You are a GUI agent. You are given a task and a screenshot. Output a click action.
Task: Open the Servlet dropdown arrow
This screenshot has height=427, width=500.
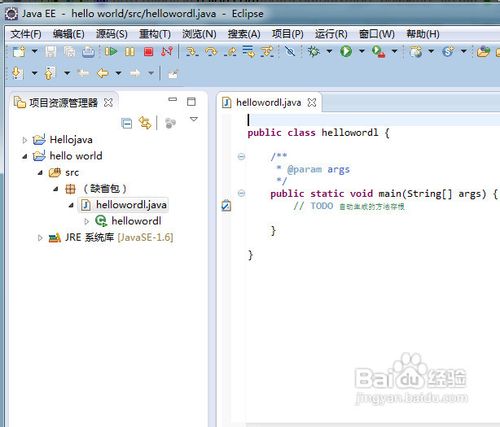464,51
